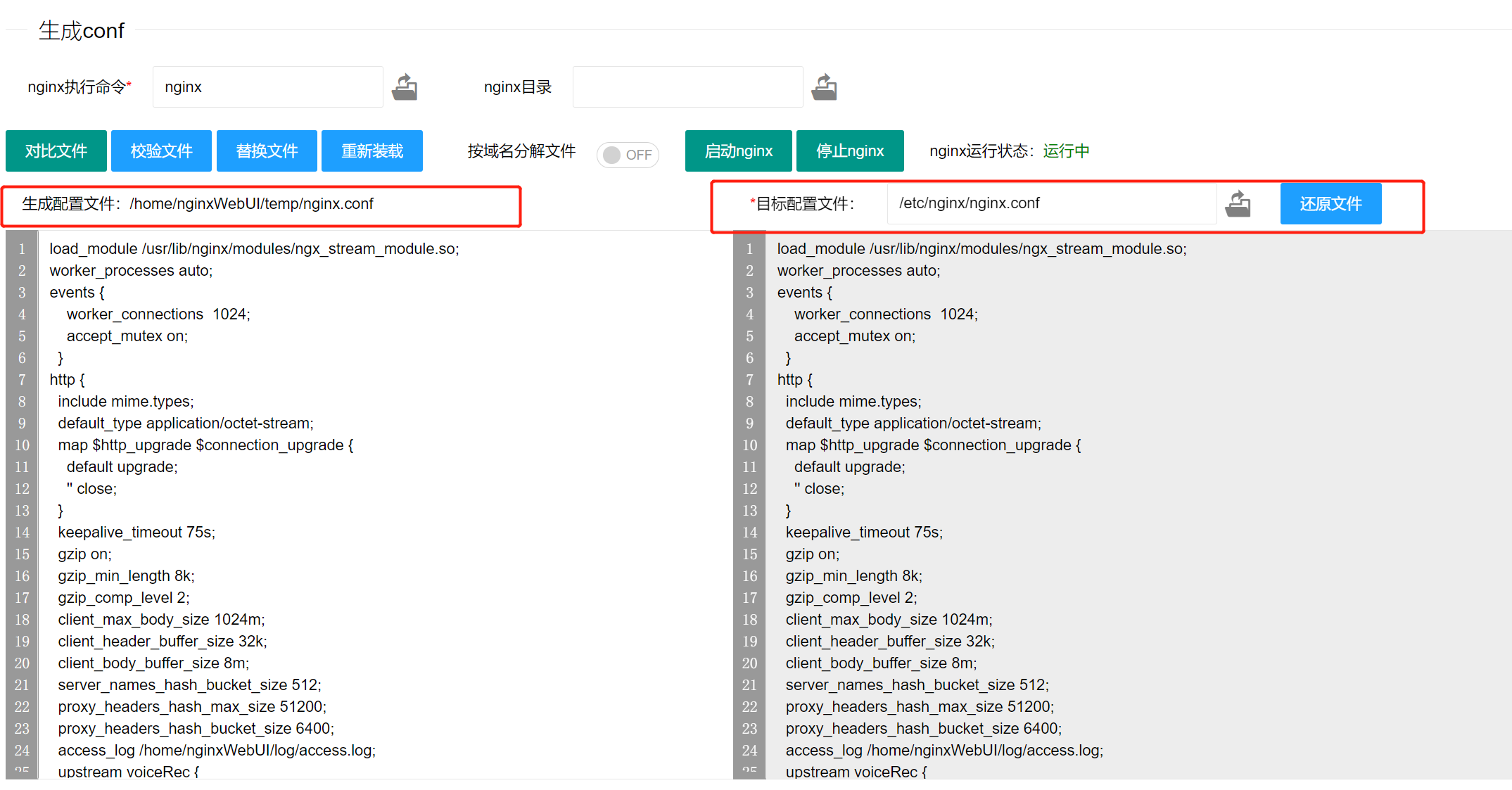
Task: Click 对比文件 button
Action: 56,151
